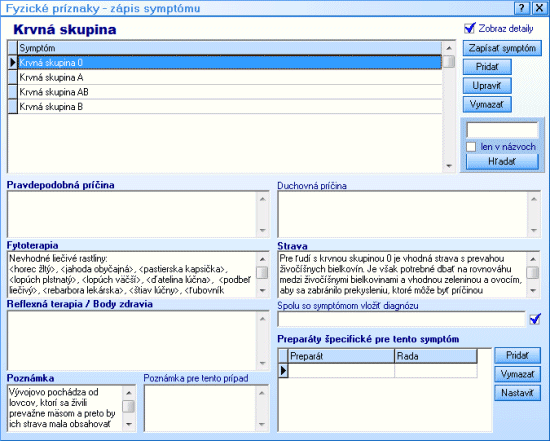
Task: Toggle the Zobraz detaily checkbox
Action: [470, 28]
